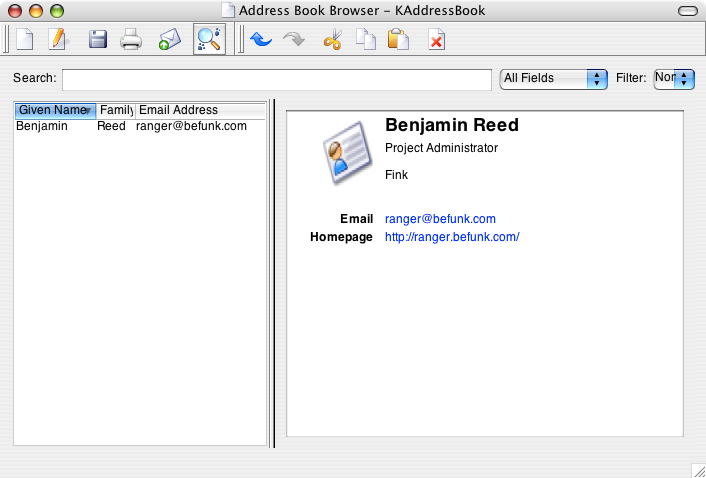Screen dimensions: 706x478
Task: Sort by Given Name column header
Action: (55, 110)
